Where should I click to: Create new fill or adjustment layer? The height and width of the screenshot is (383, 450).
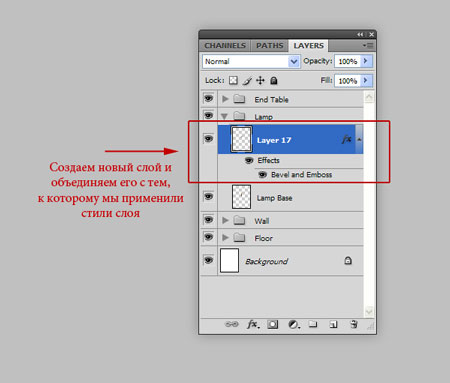[x=294, y=324]
